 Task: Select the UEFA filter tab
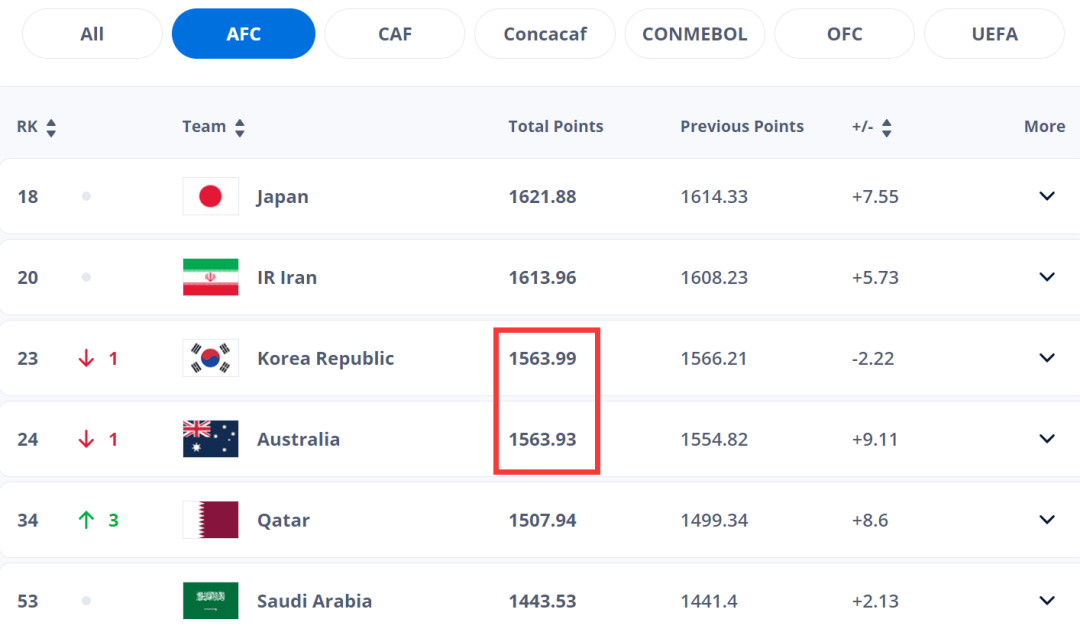click(x=995, y=34)
